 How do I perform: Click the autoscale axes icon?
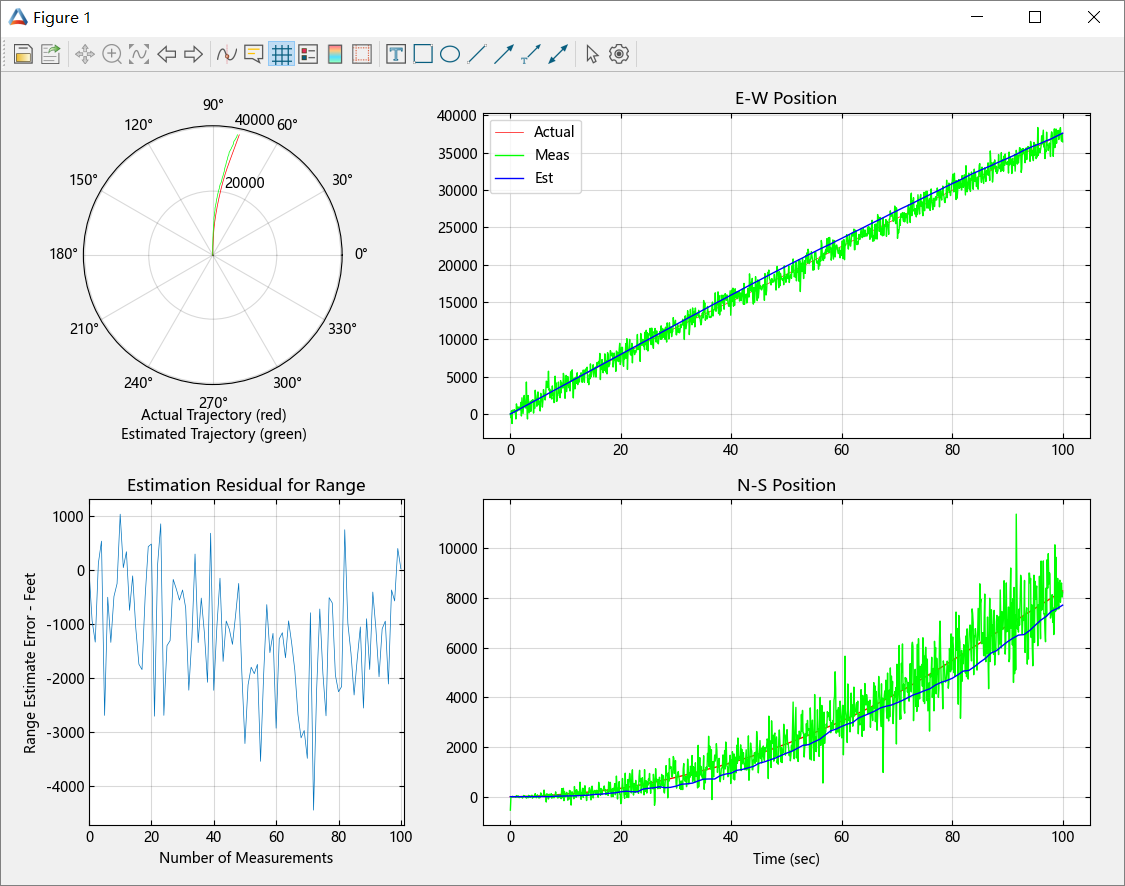139,55
